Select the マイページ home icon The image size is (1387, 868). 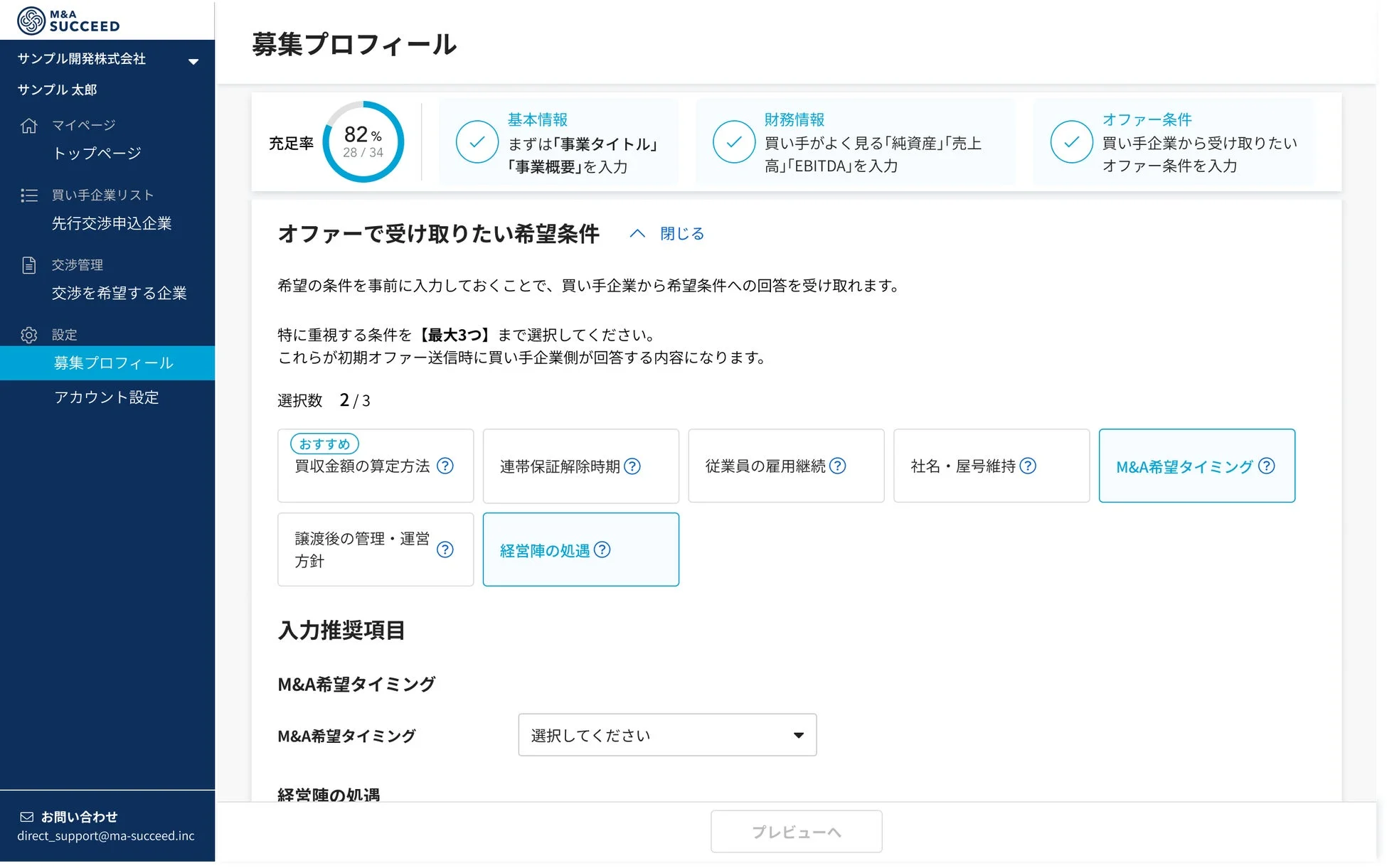point(29,124)
